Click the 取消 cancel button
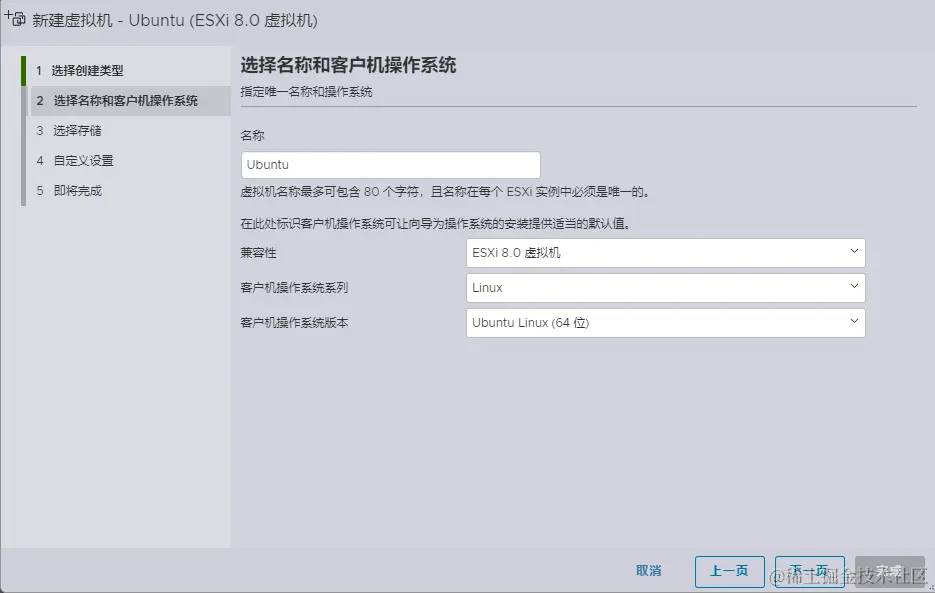Viewport: 935px width, 593px height. (x=648, y=570)
